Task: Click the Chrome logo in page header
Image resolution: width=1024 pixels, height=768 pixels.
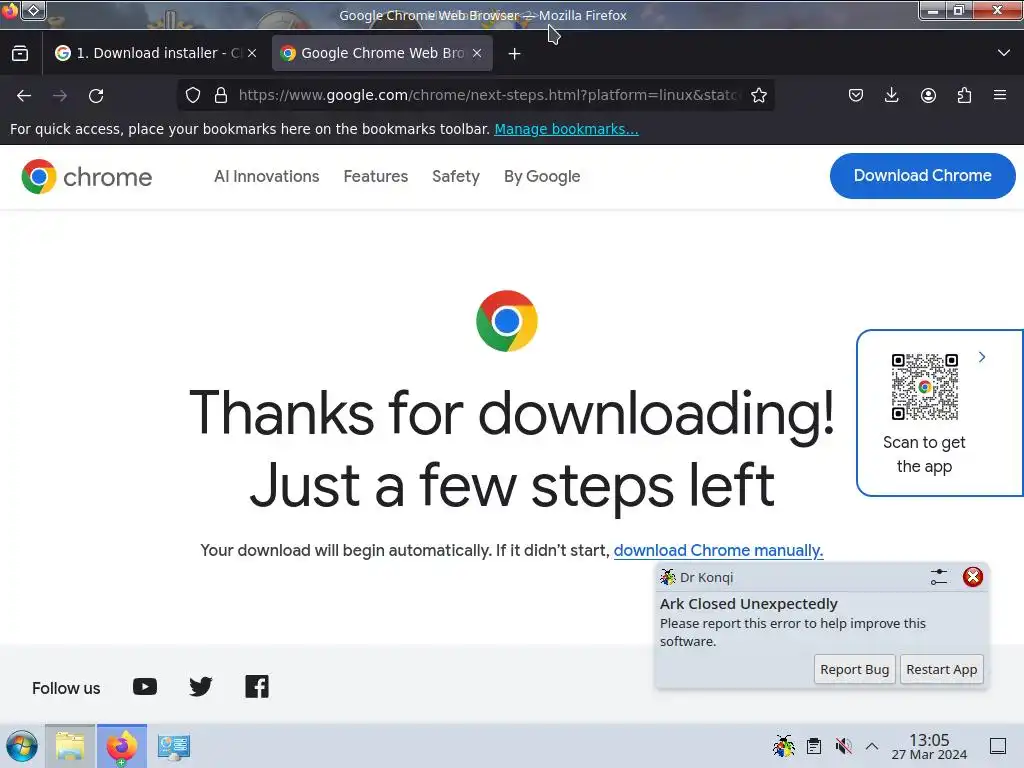Action: point(87,177)
